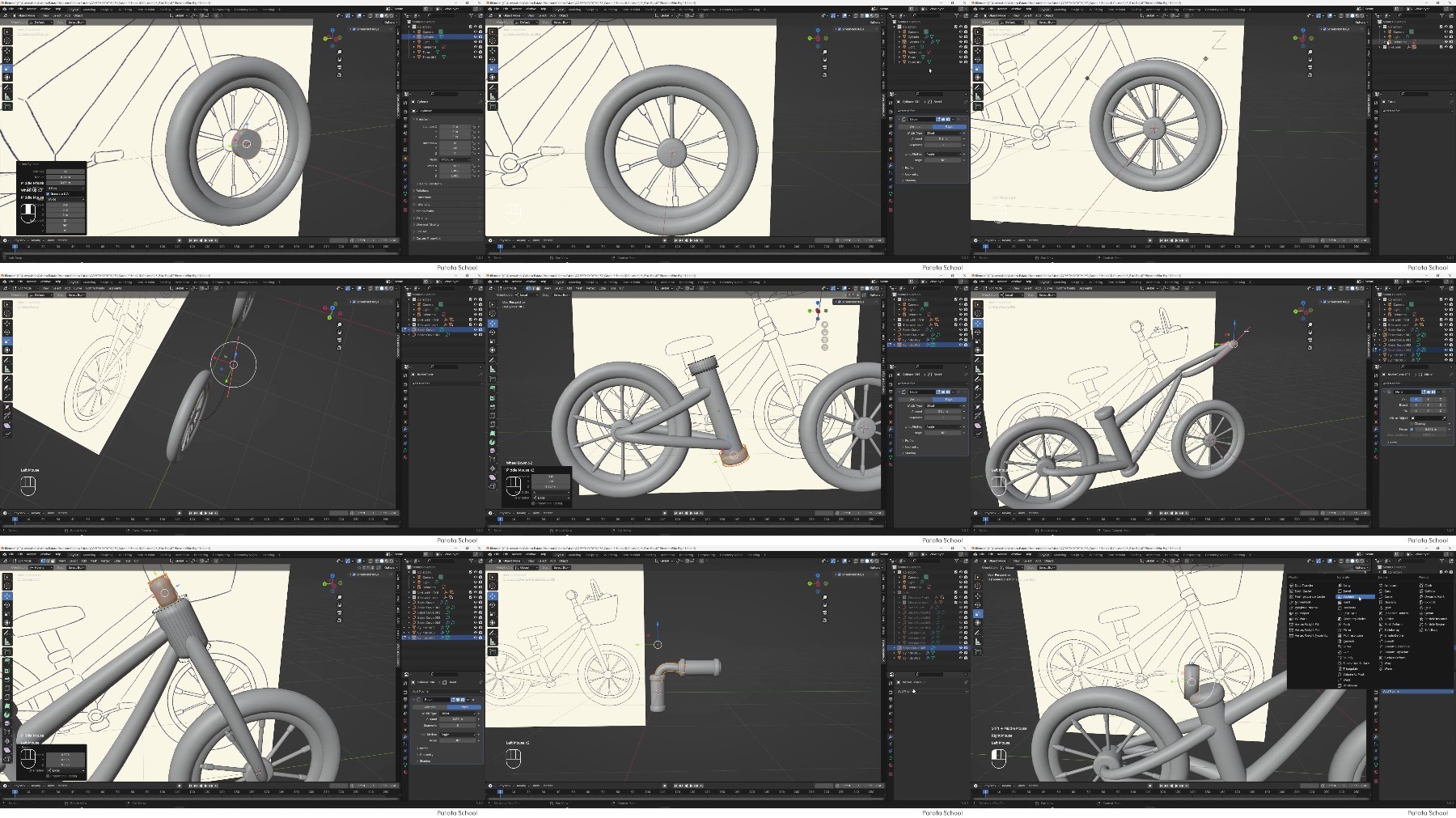Image resolution: width=1456 pixels, height=818 pixels.
Task: Click Add Modifier dropdown below the open modifier menu
Action: tap(1417, 692)
